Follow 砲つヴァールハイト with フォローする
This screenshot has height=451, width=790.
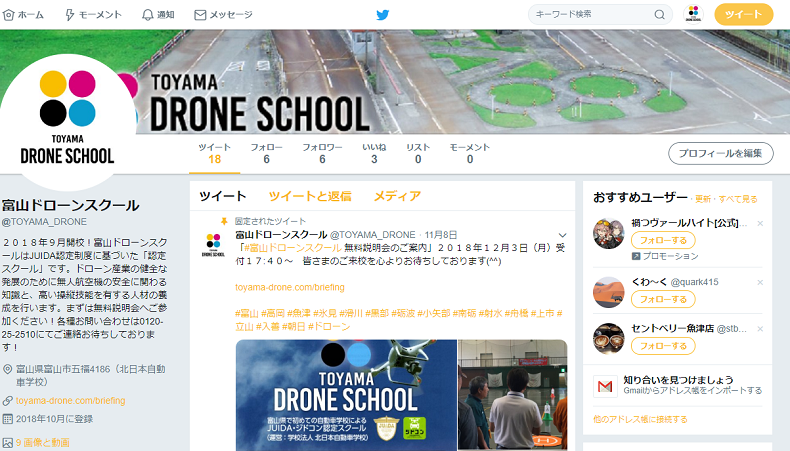(663, 240)
